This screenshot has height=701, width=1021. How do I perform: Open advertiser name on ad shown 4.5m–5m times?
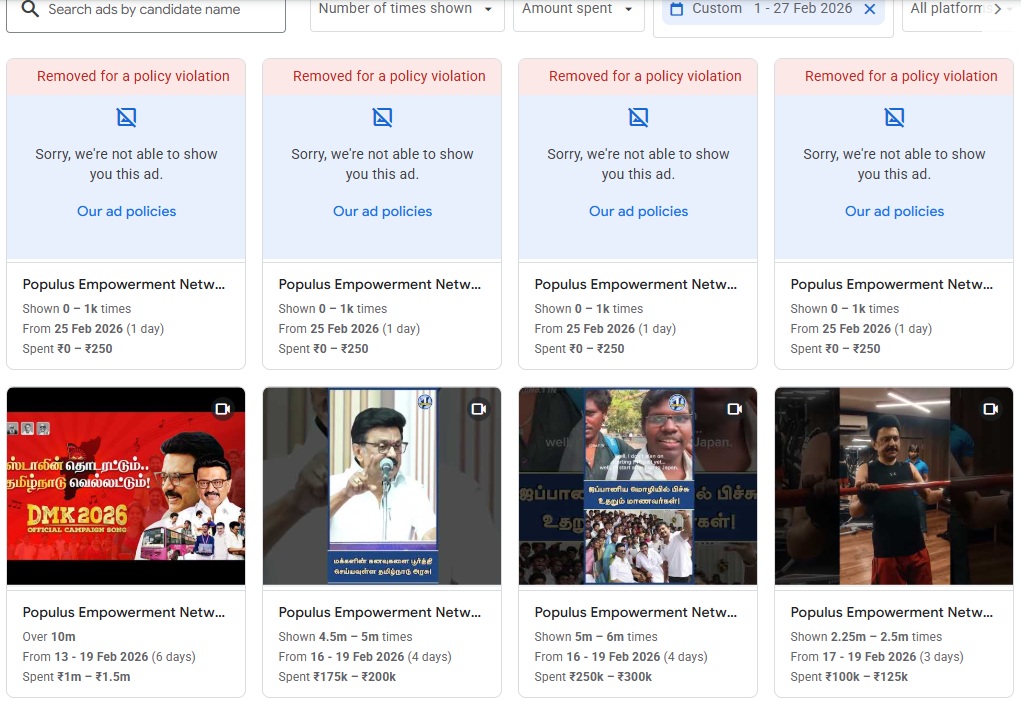pos(380,612)
